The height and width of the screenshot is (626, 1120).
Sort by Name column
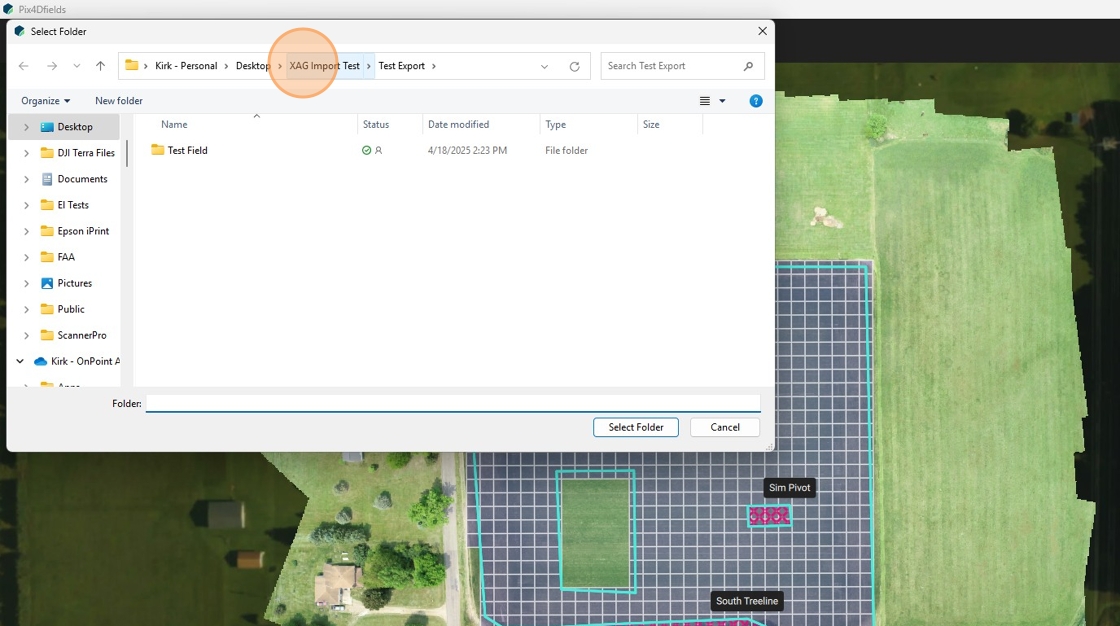(174, 124)
